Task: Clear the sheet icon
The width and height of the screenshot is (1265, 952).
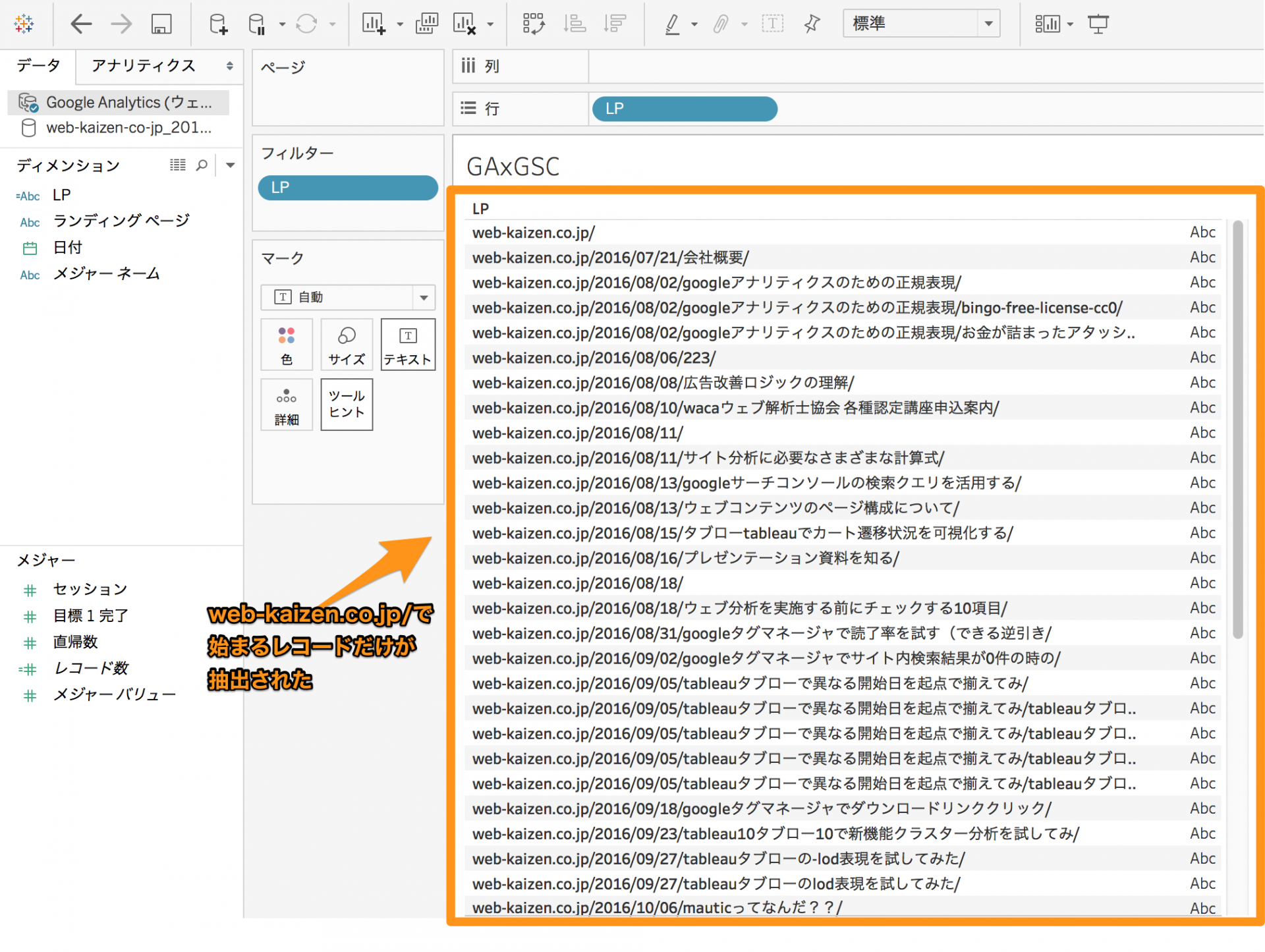Action: coord(464,24)
